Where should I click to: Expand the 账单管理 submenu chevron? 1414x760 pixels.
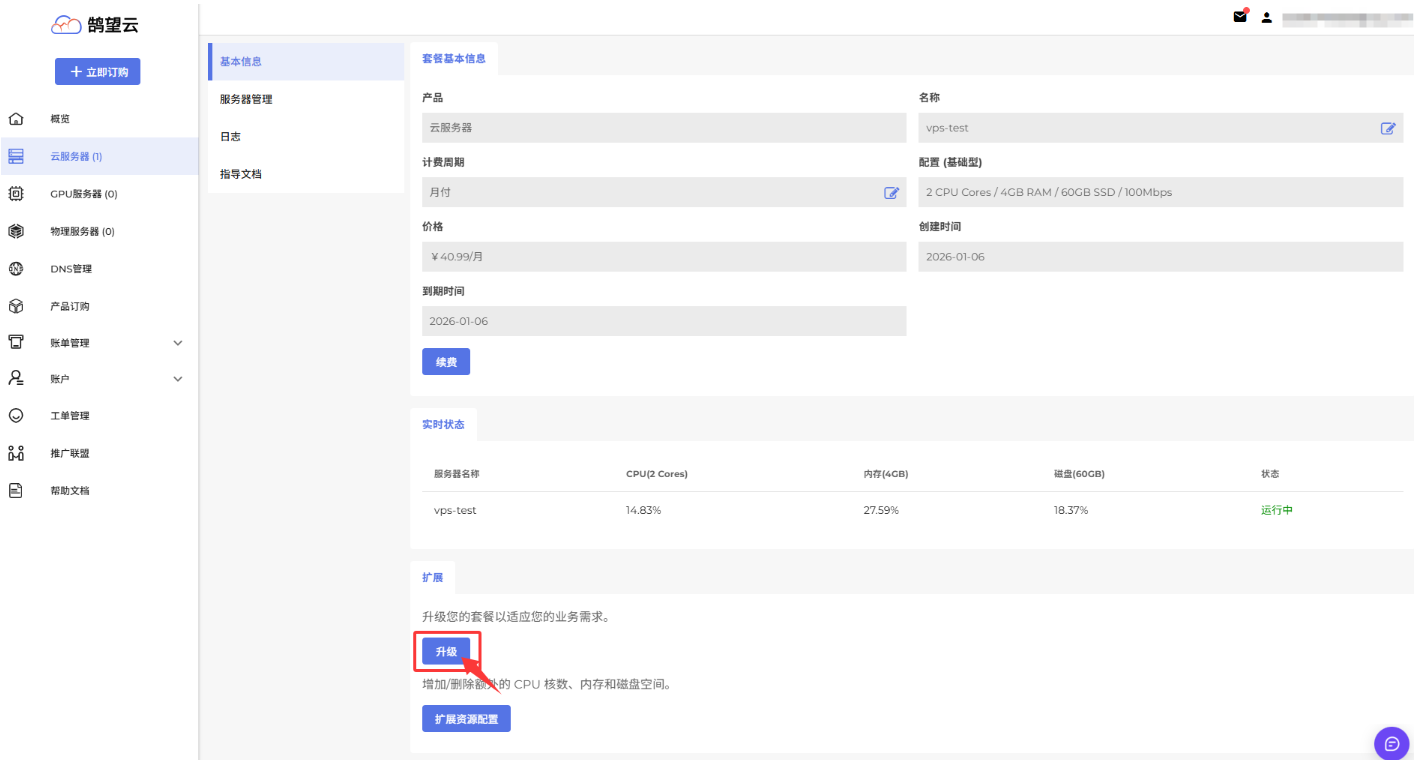coord(178,343)
